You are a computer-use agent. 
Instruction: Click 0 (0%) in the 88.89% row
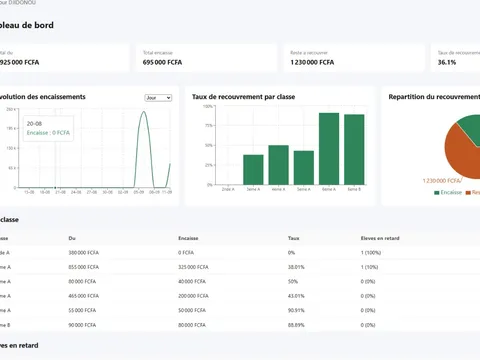click(x=368, y=325)
